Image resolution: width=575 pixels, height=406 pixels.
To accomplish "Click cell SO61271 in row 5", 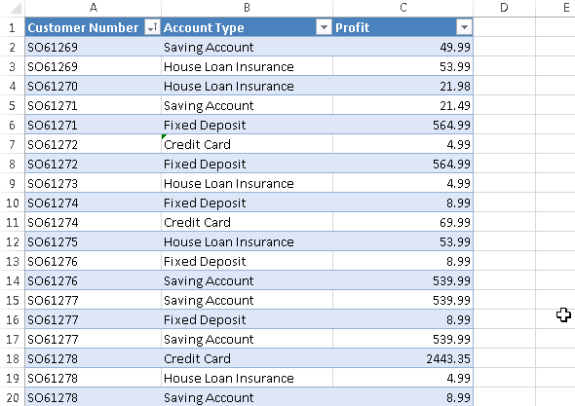I will tap(93, 105).
